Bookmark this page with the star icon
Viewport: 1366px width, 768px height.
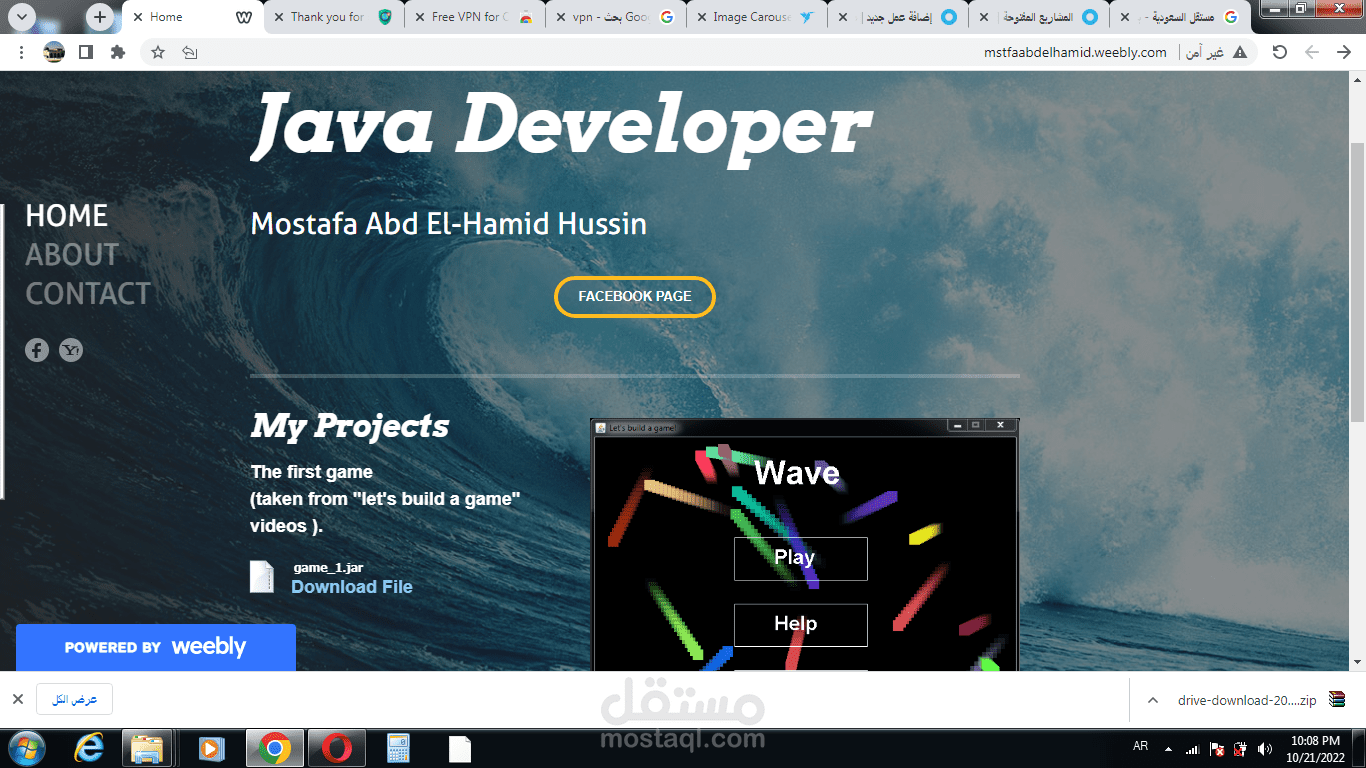pos(158,52)
